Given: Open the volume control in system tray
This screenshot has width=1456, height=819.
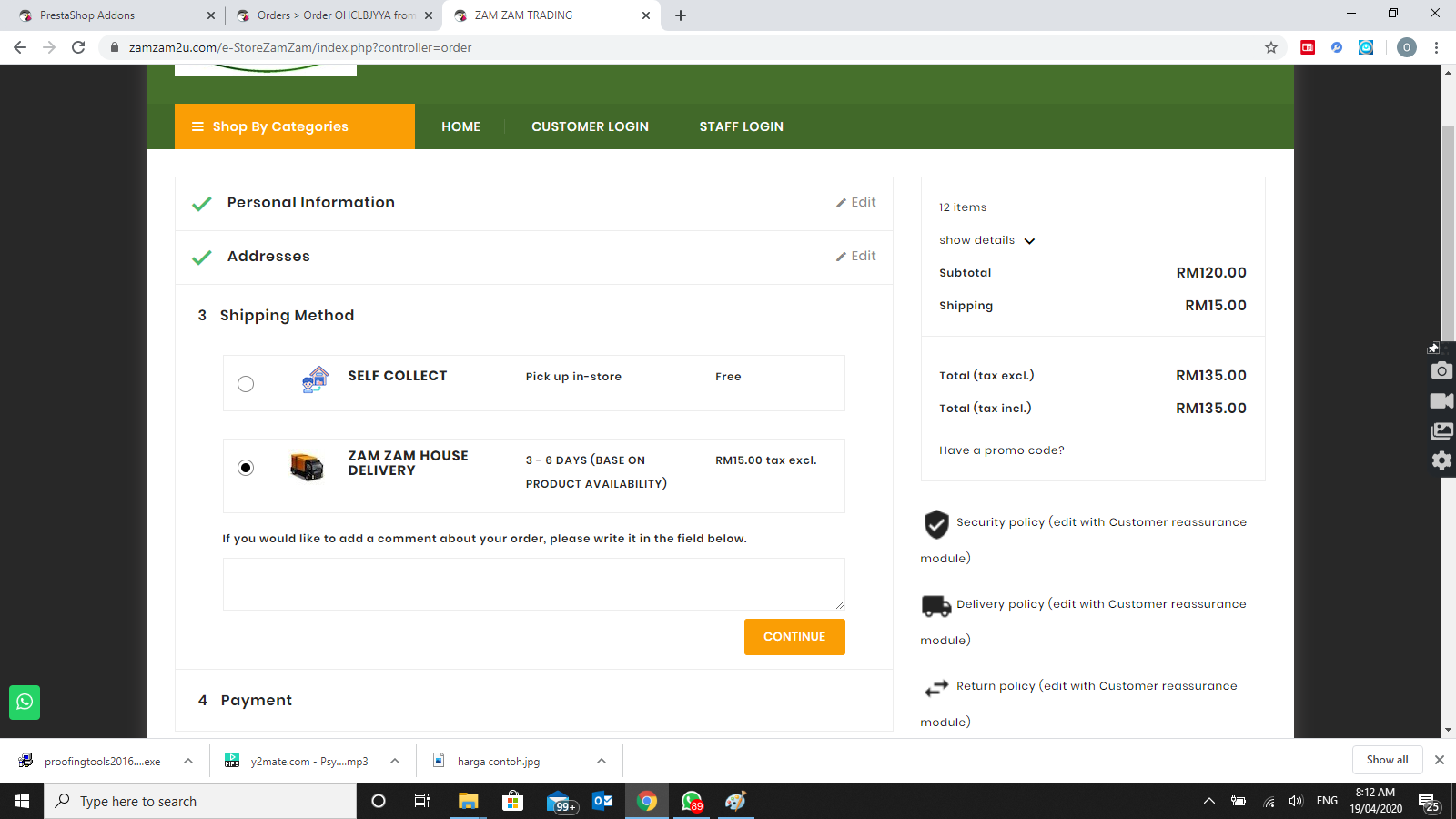Looking at the screenshot, I should 1297,801.
